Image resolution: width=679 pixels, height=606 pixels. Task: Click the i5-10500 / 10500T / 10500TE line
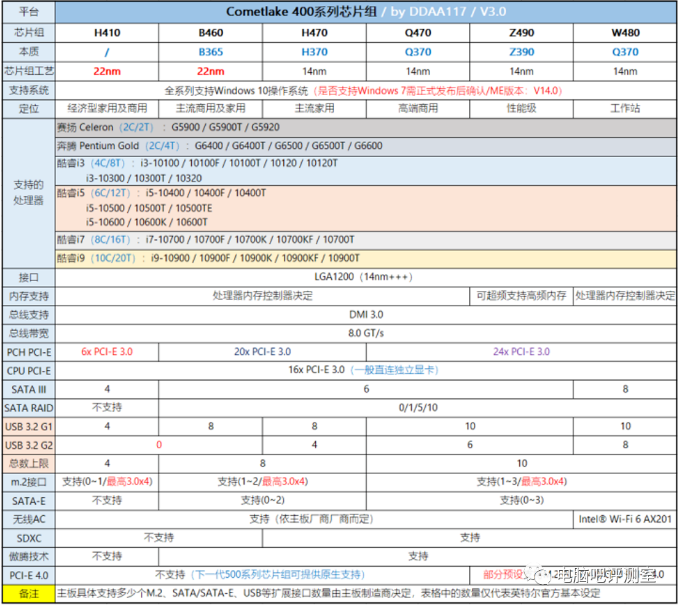[x=149, y=208]
